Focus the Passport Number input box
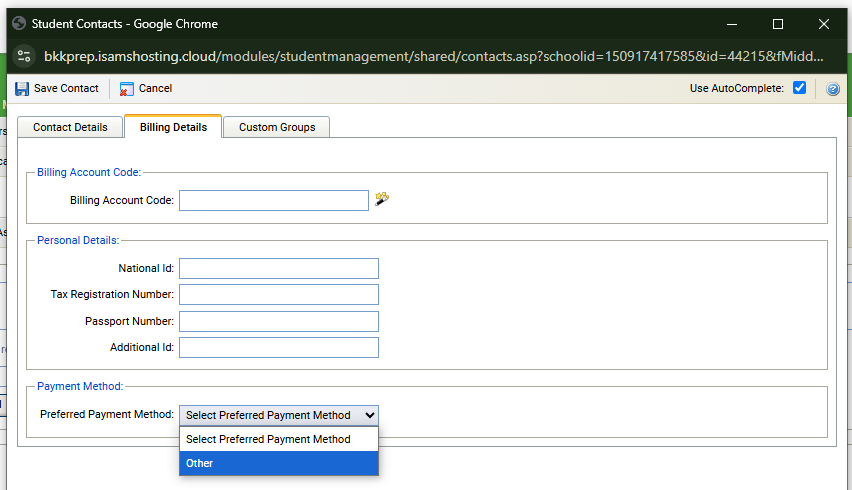 279,321
